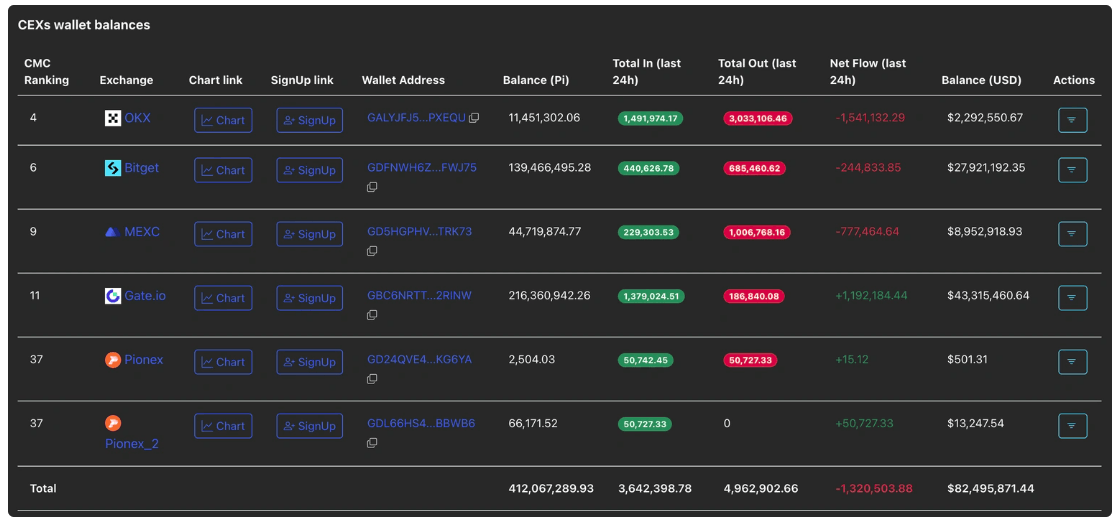Open the Chart button for Bitget
This screenshot has width=1117, height=522.
point(223,170)
